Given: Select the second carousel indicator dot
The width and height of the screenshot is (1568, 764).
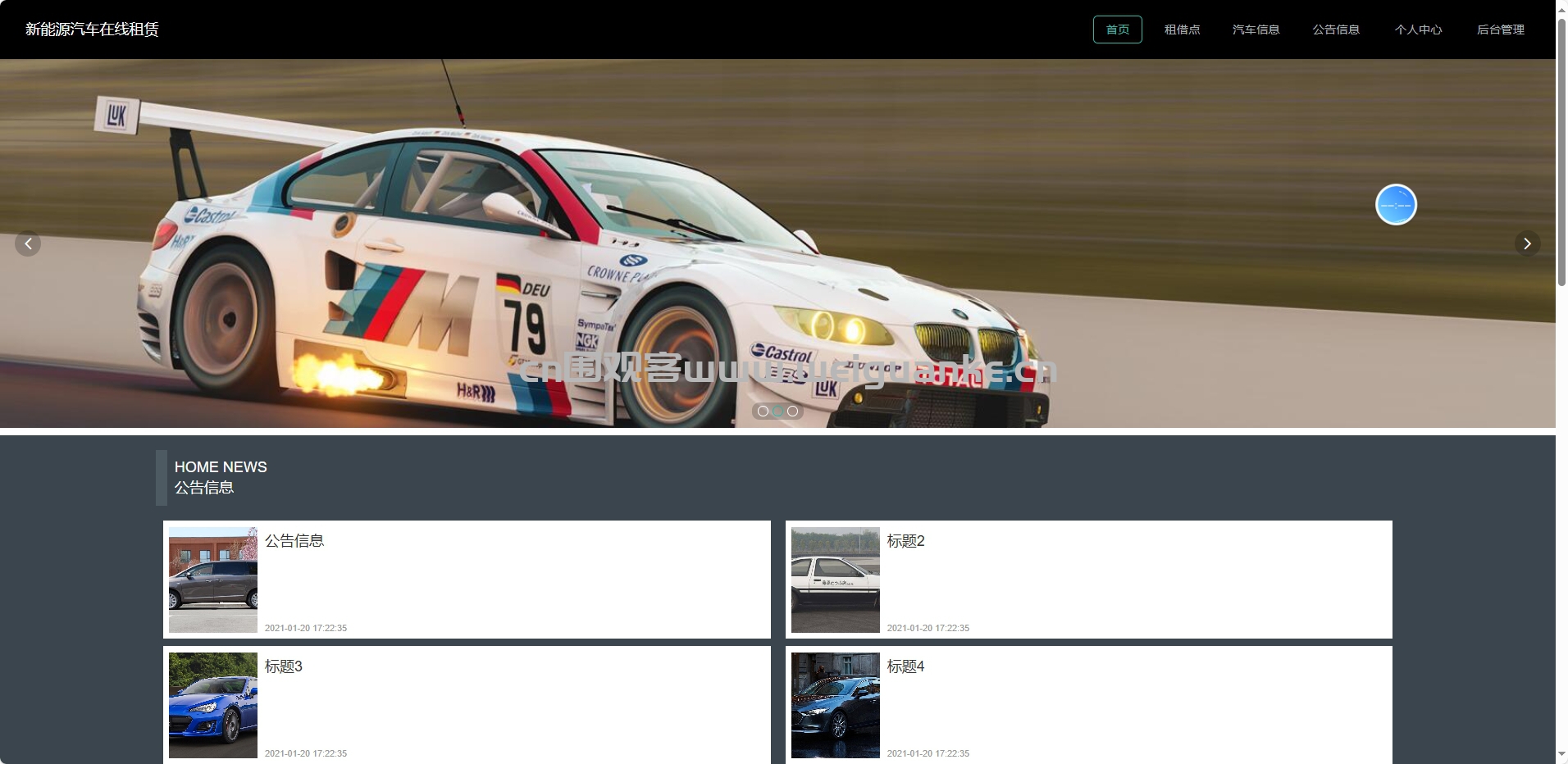Looking at the screenshot, I should click(x=777, y=411).
